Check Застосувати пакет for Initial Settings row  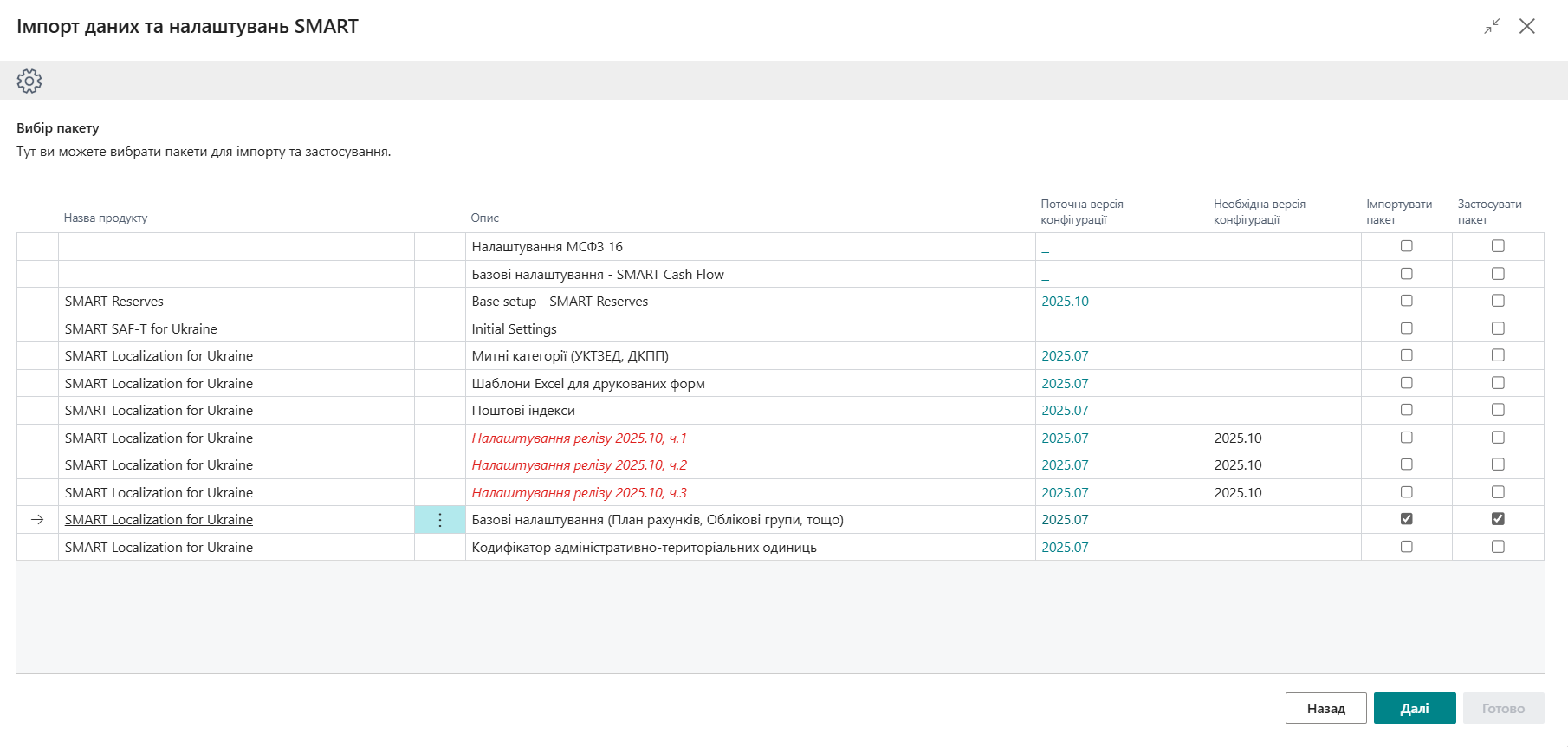(1498, 328)
